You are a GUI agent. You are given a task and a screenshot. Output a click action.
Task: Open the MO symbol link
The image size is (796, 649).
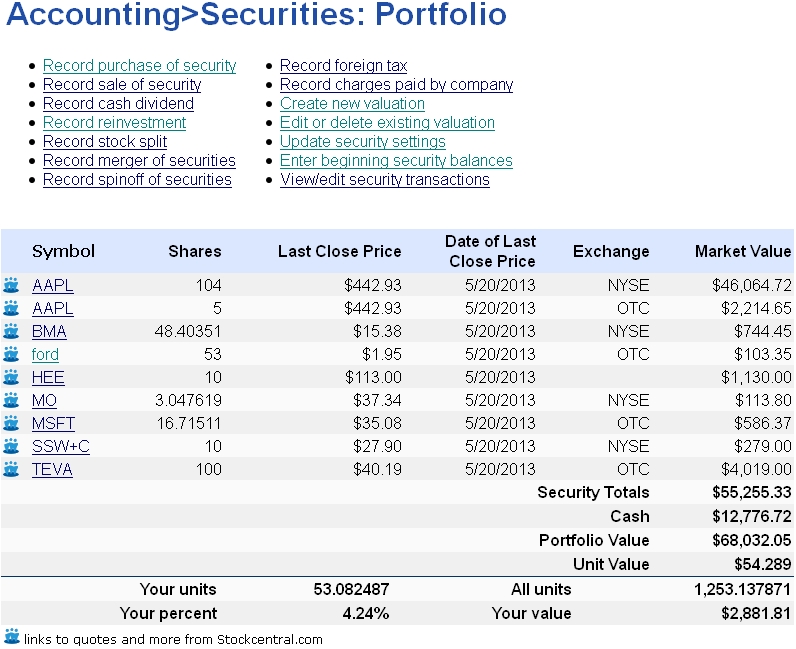tap(44, 400)
